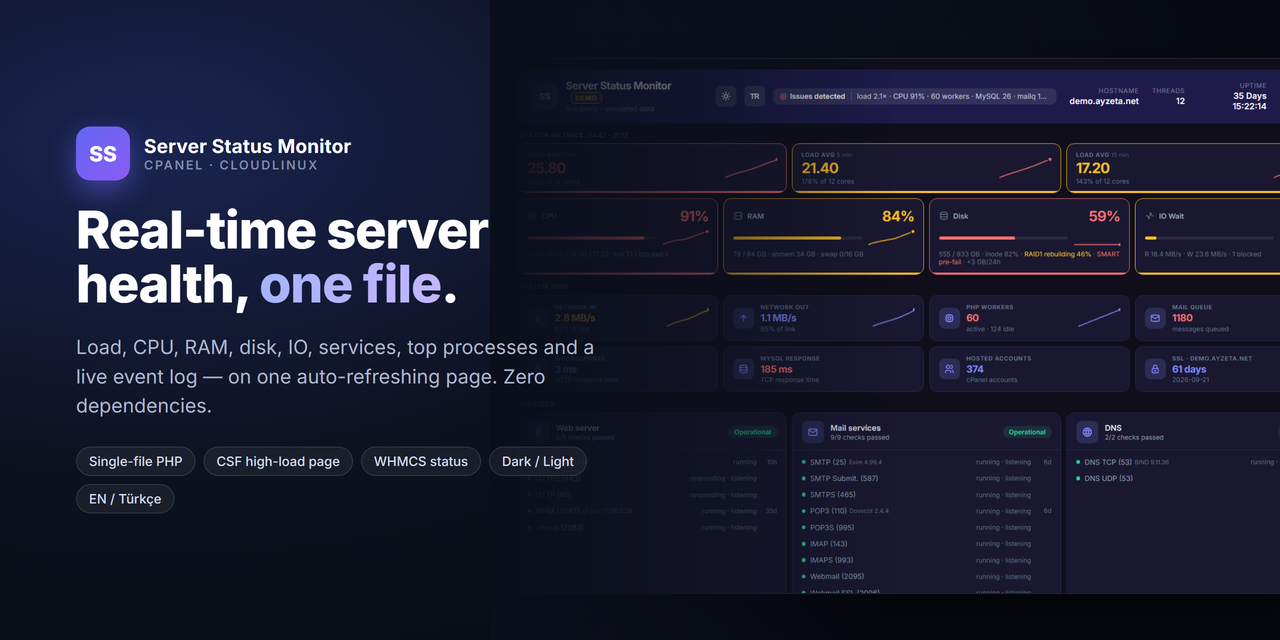Click the IO Wait pulse icon
The width and height of the screenshot is (1280, 640).
[x=1150, y=216]
